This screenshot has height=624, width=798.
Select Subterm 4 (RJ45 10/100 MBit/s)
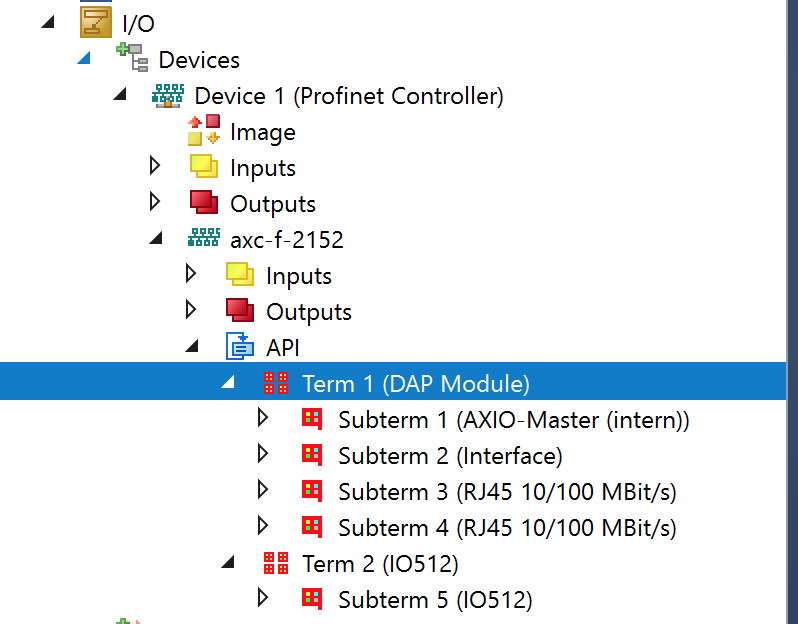click(x=507, y=528)
